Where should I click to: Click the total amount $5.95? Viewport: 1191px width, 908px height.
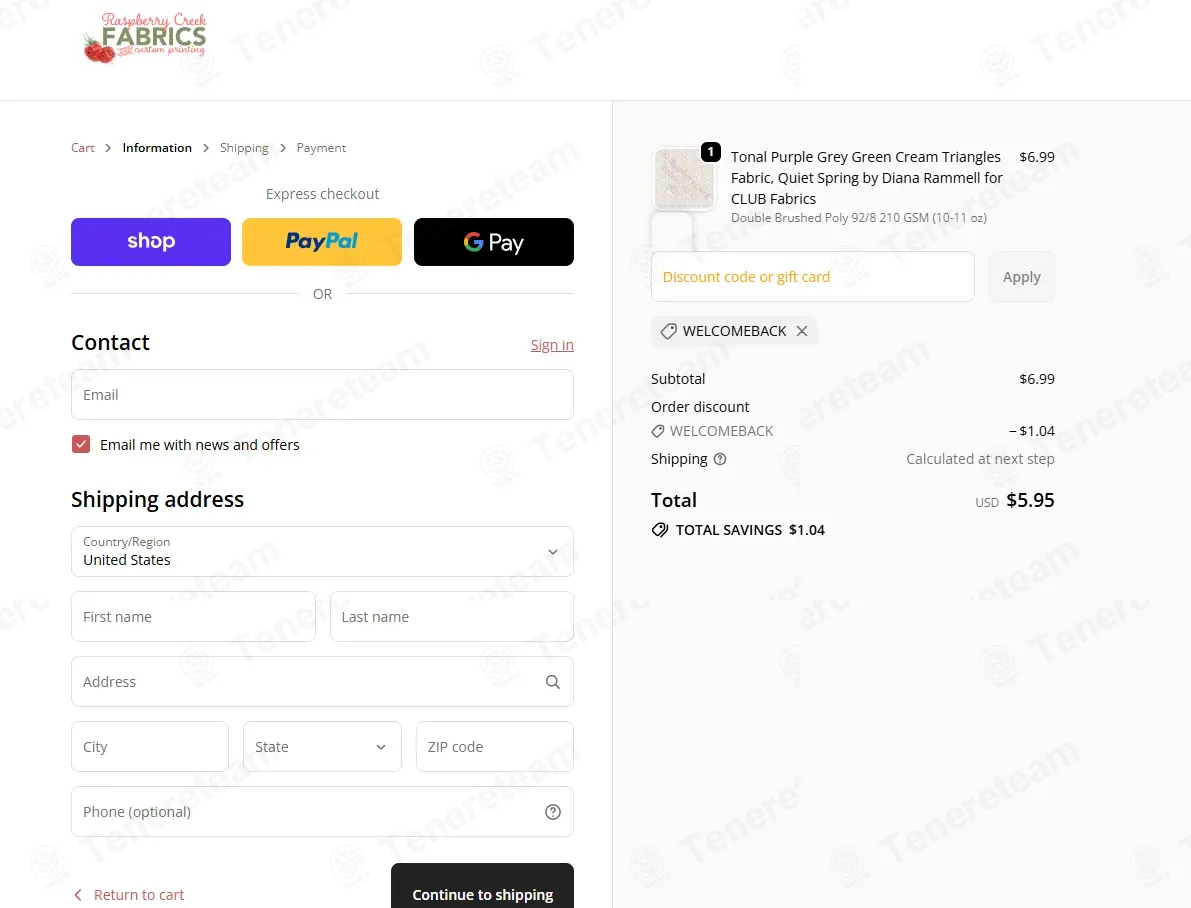1030,501
